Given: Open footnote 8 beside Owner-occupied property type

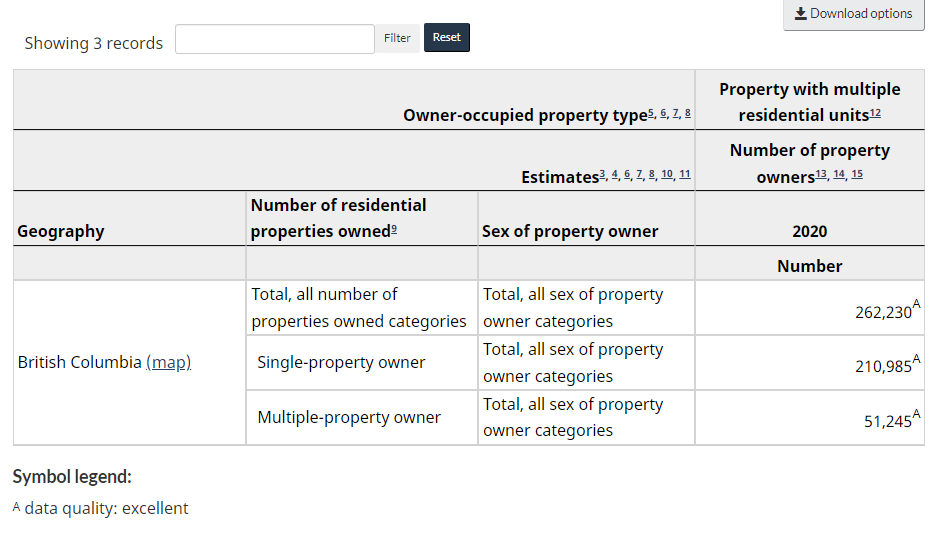Looking at the screenshot, I should click(687, 113).
